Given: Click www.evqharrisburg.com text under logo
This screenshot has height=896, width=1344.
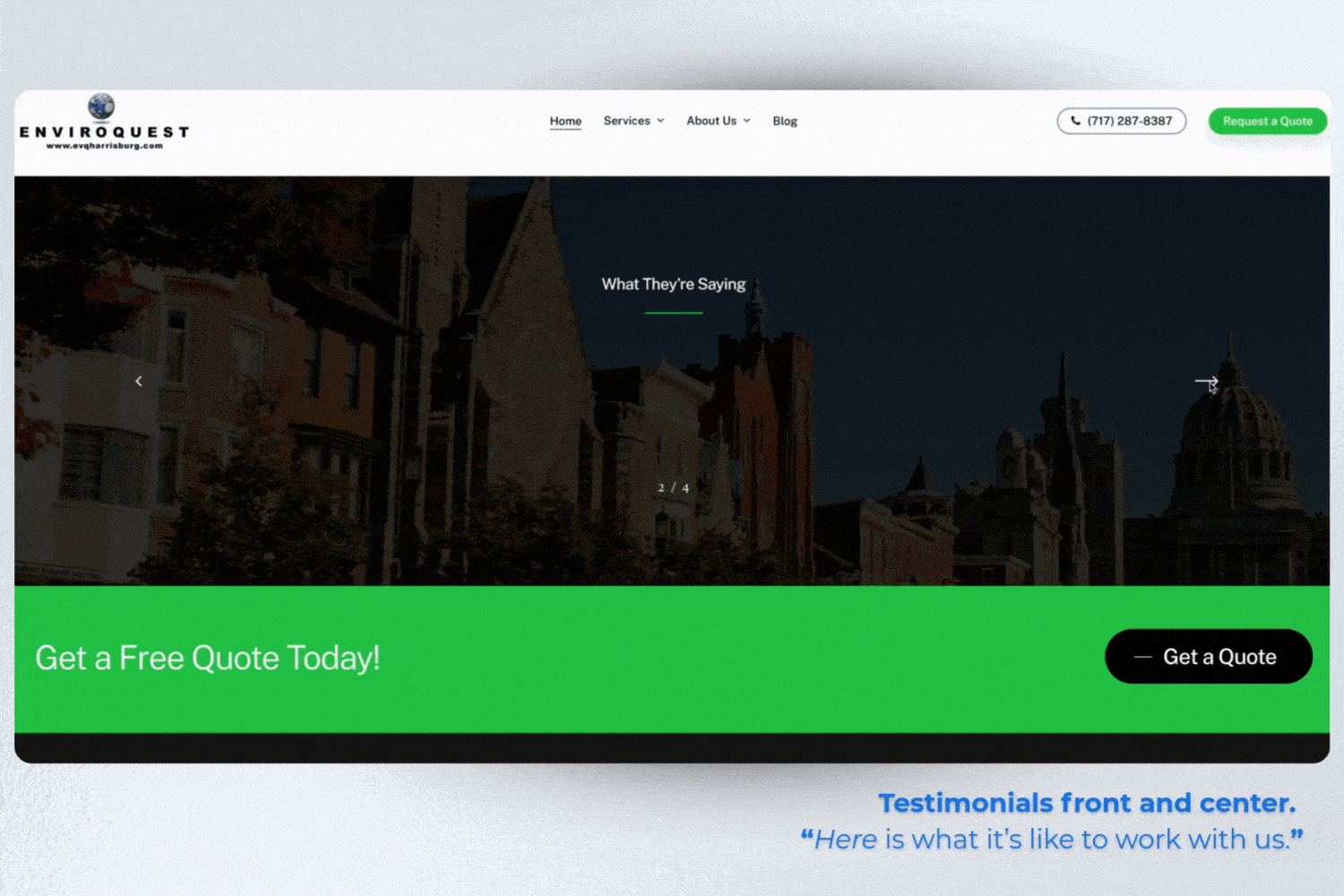Looking at the screenshot, I should pyautogui.click(x=105, y=146).
